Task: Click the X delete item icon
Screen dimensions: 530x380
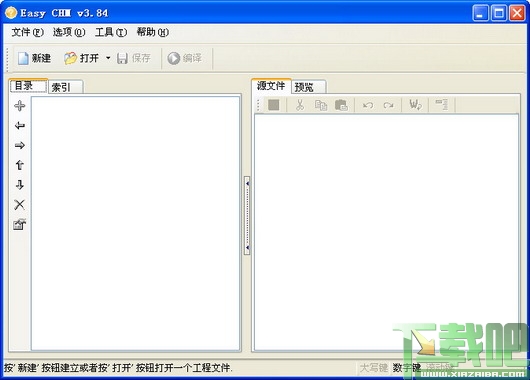Action: point(20,204)
